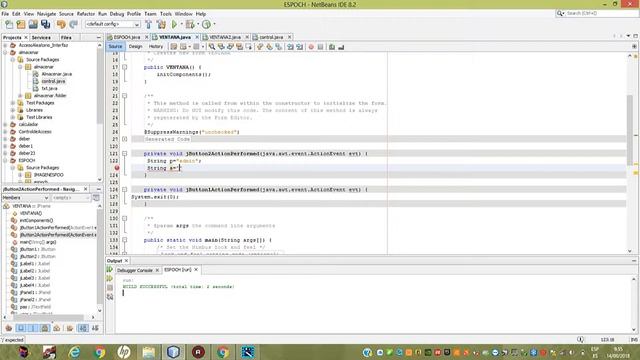Select jLabel3 in the Navigator members list
The image size is (640, 360).
pos(35,278)
